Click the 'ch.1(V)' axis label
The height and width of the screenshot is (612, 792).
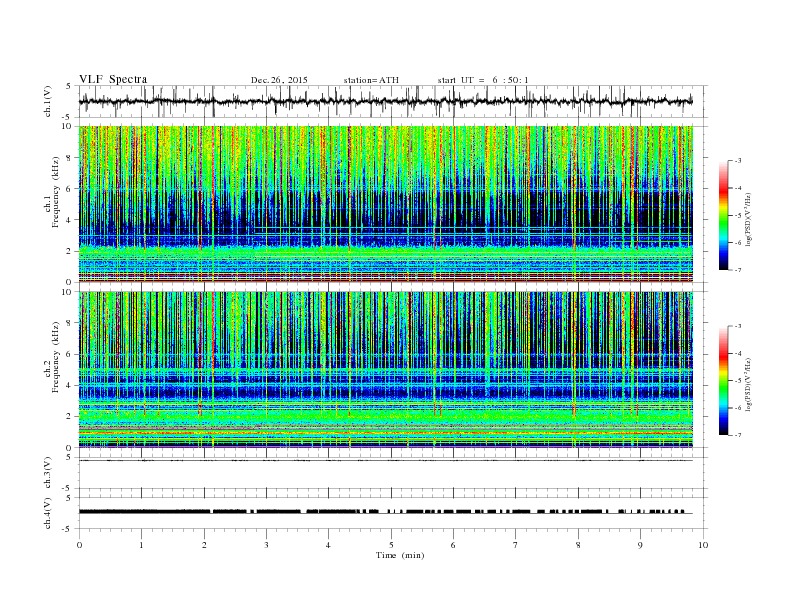(x=48, y=102)
